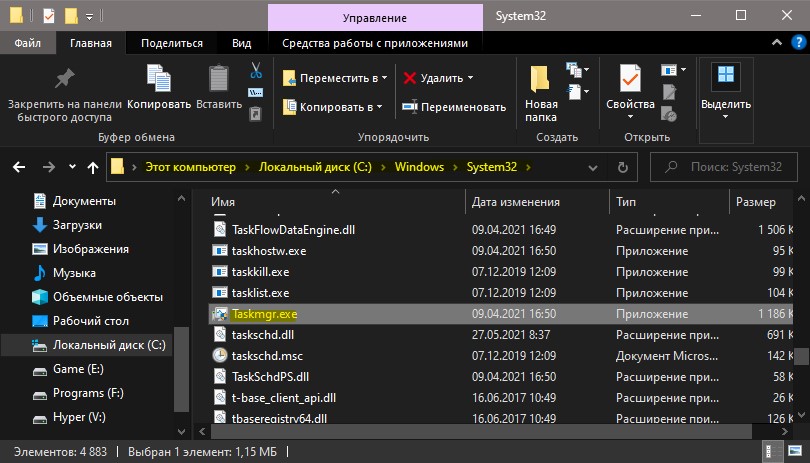Select Game (E:) drive in navigation pane

78,369
